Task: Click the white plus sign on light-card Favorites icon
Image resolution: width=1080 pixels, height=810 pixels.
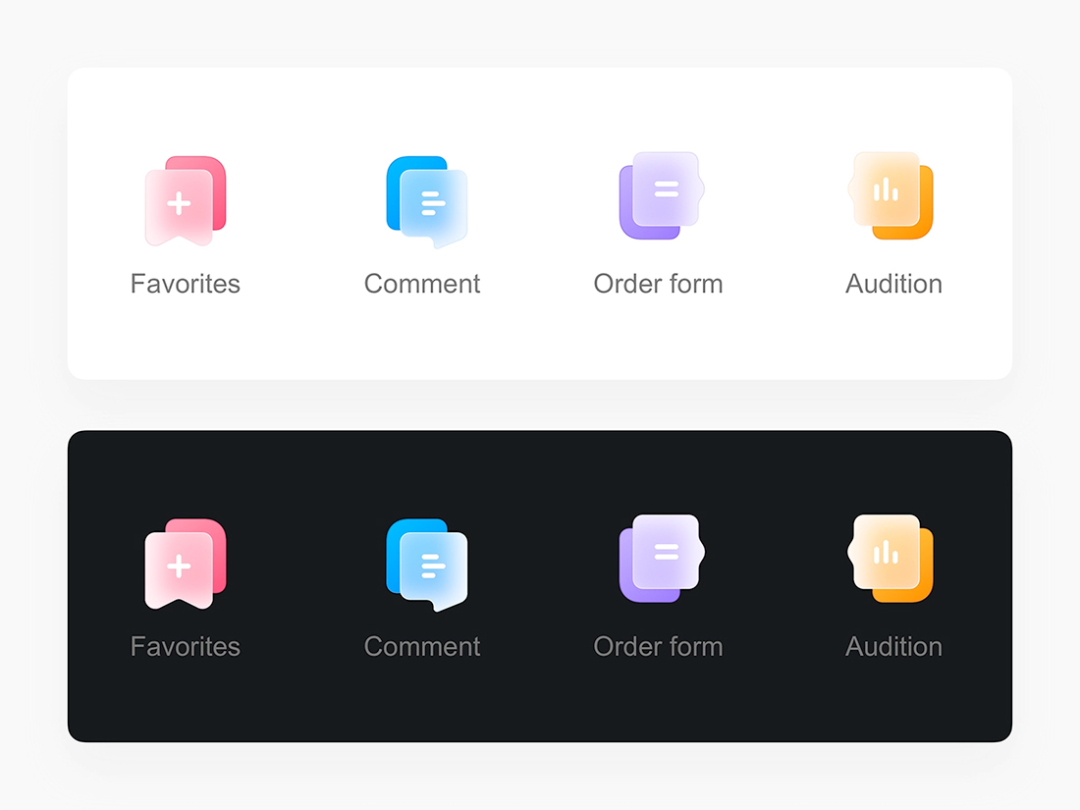Action: click(178, 204)
